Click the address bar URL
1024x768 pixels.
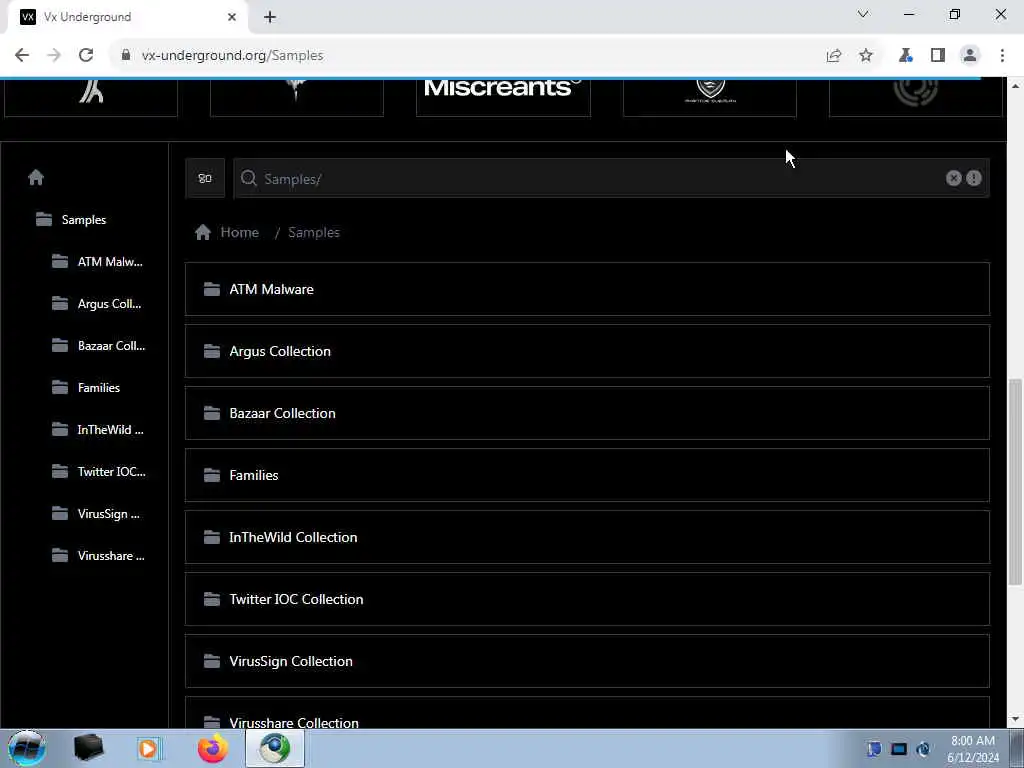[x=232, y=56]
